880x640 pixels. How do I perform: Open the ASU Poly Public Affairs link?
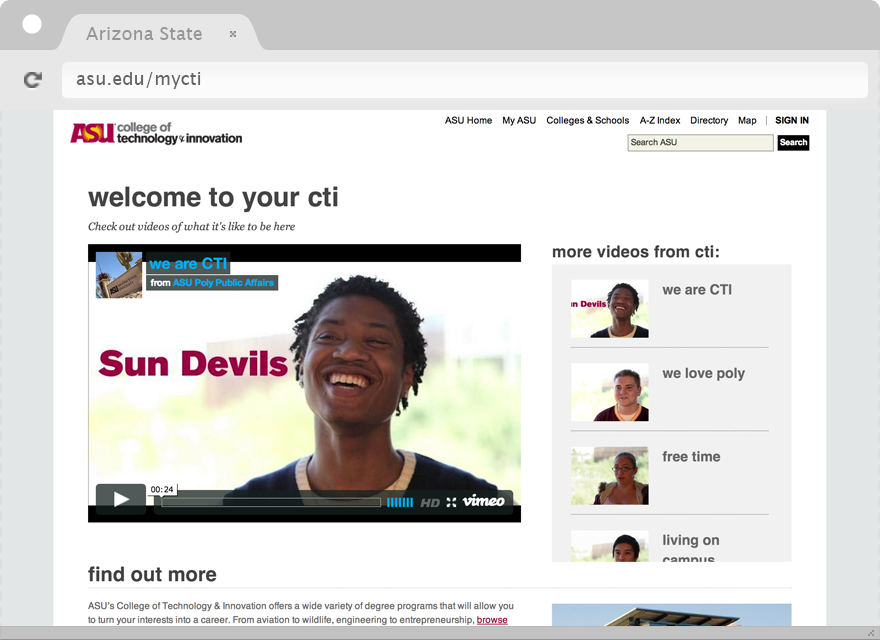223,282
